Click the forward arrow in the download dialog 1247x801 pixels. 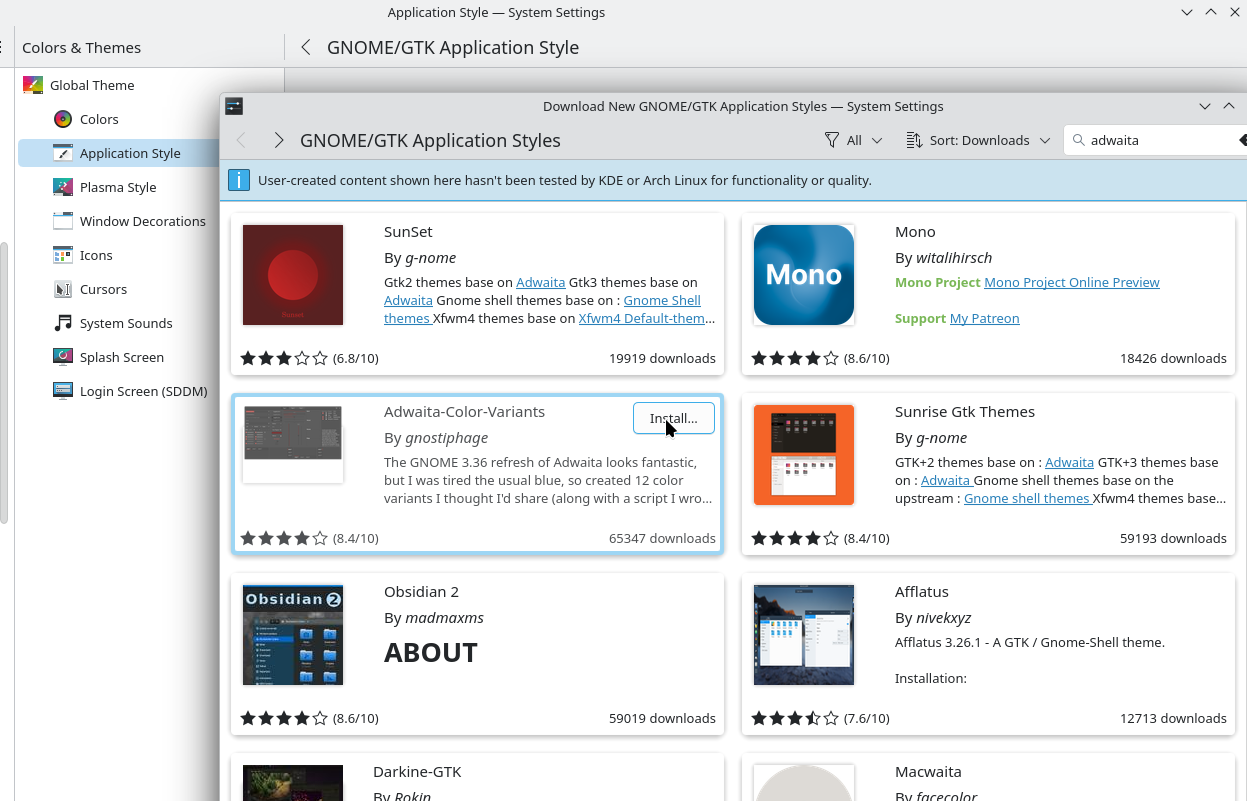pyautogui.click(x=279, y=140)
